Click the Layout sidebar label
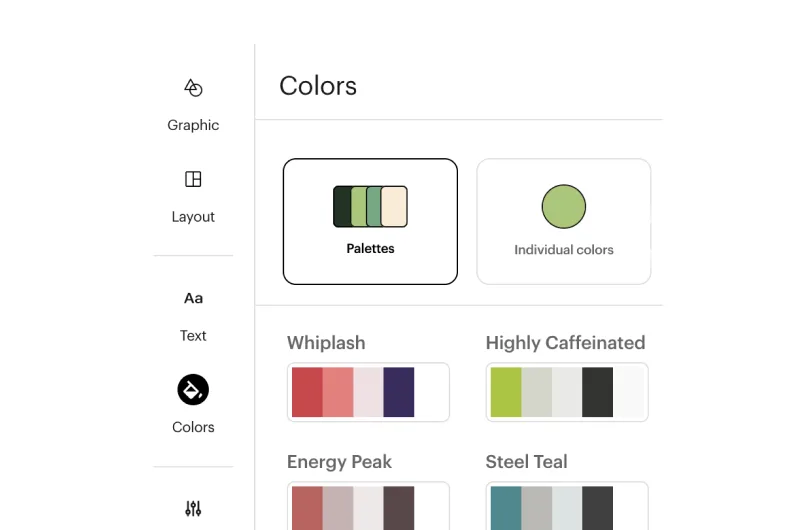 pos(193,217)
